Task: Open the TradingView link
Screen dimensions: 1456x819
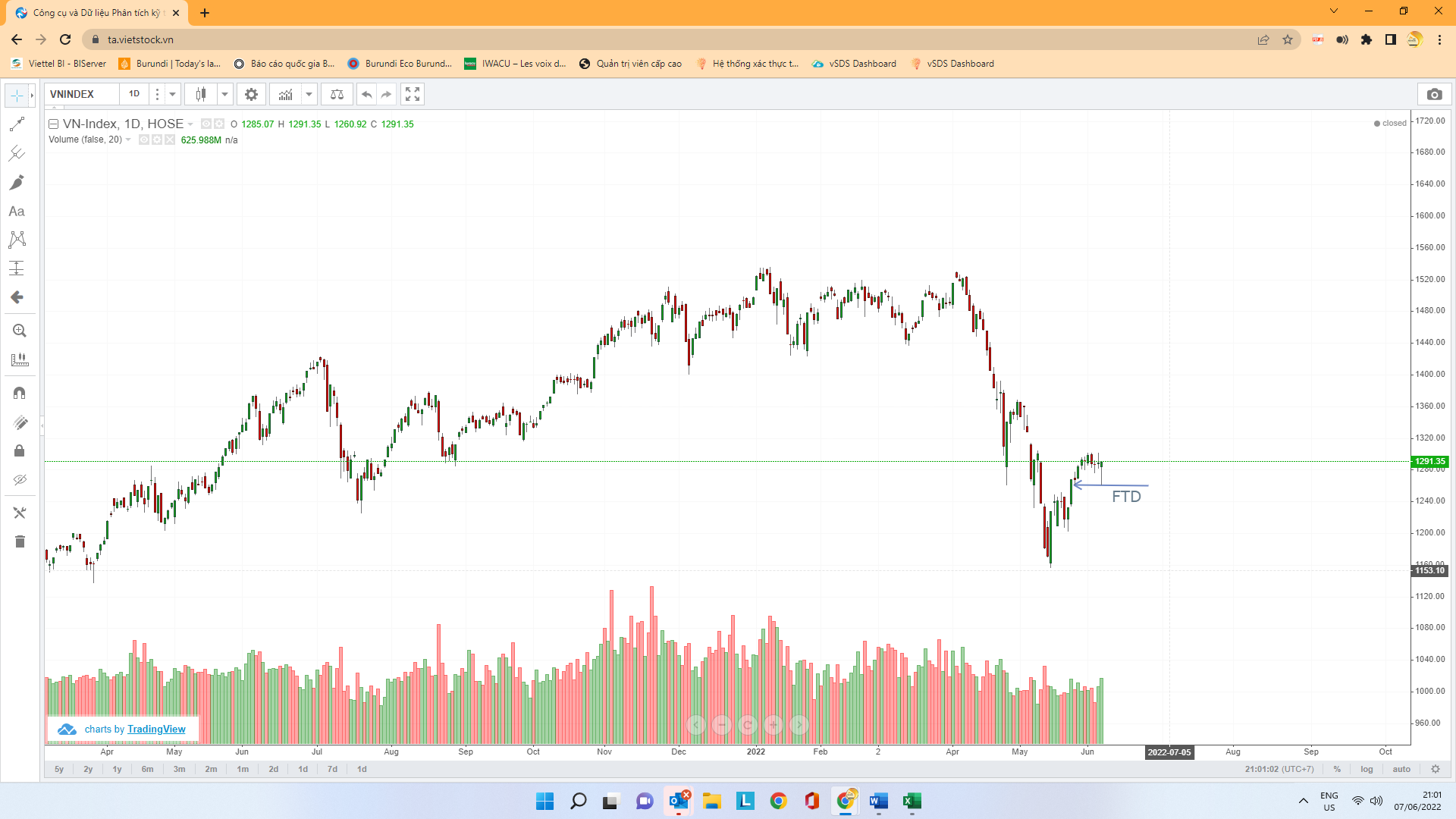Action: tap(156, 729)
